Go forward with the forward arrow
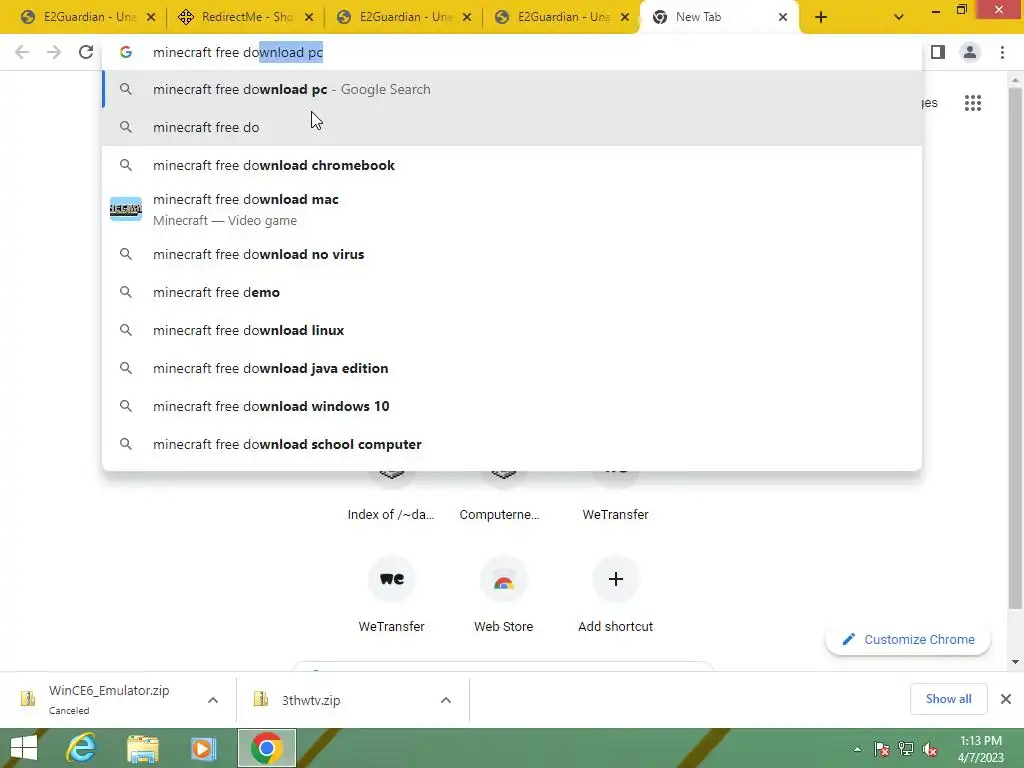The height and width of the screenshot is (768, 1024). (x=54, y=52)
